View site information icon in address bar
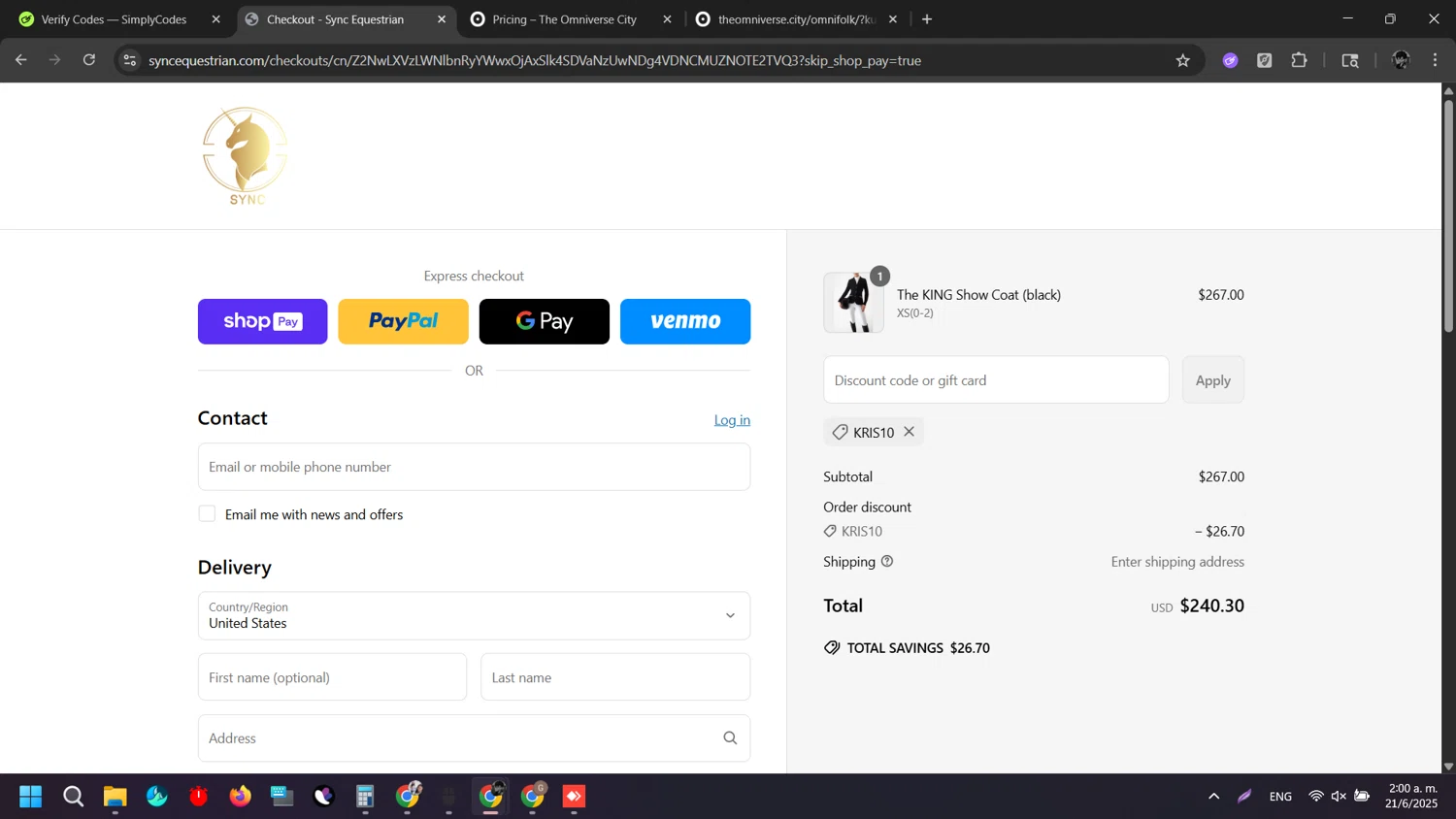This screenshot has width=1456, height=819. [x=129, y=60]
